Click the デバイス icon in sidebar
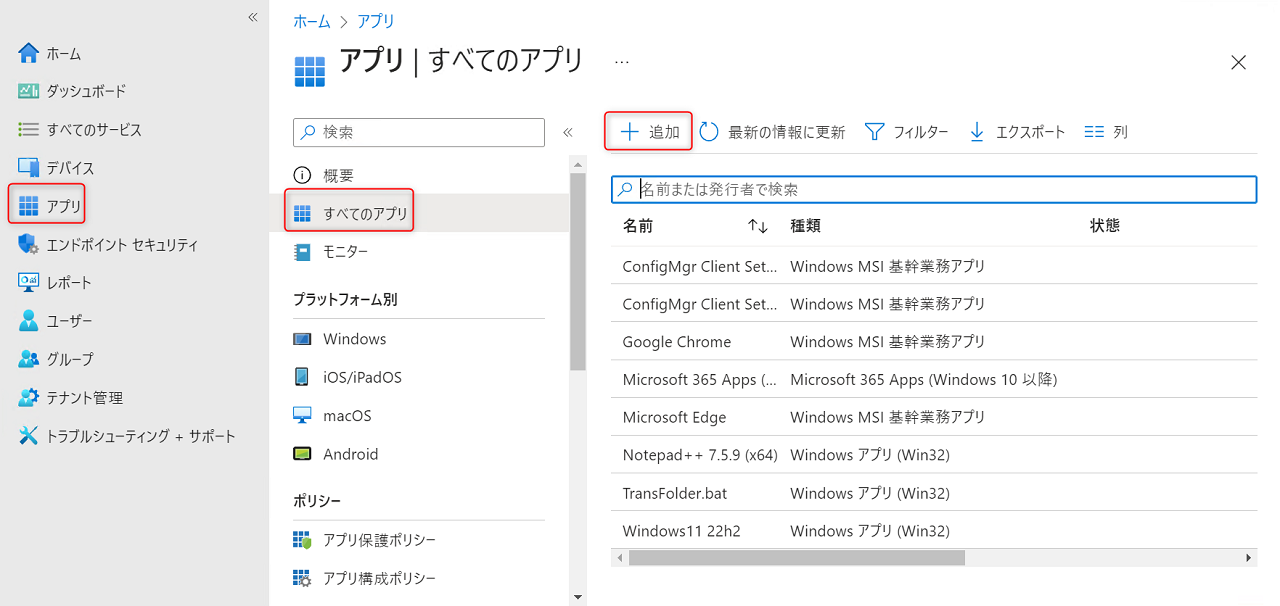Viewport: 1280px width, 606px height. coord(28,168)
